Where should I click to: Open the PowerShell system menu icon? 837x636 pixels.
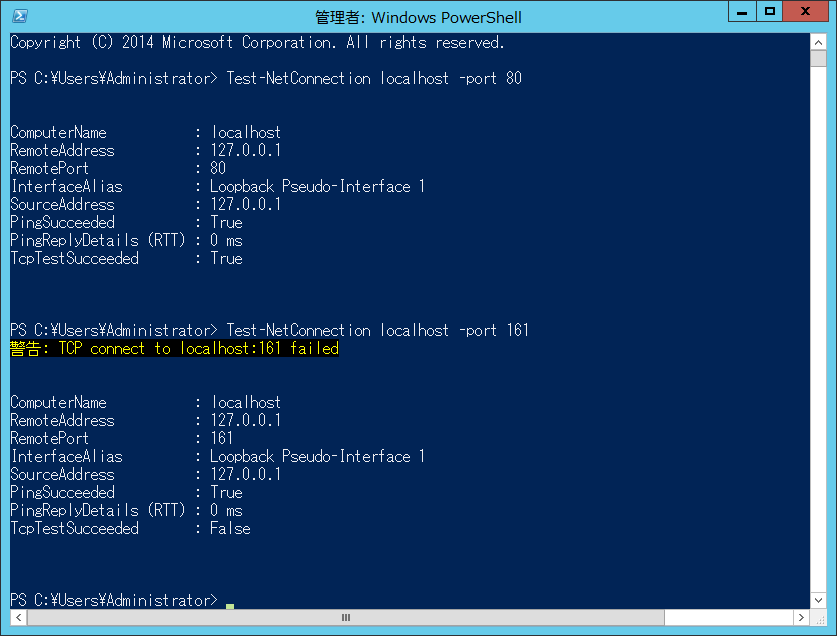(x=20, y=16)
